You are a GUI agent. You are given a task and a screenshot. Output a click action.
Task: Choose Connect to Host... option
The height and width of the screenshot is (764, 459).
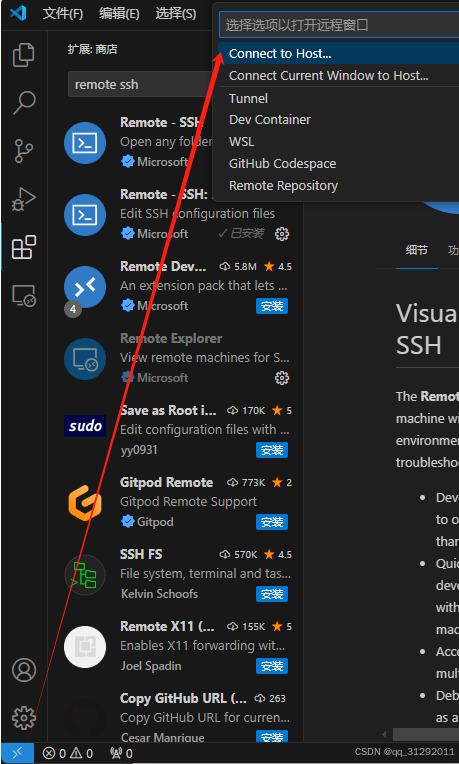point(339,53)
